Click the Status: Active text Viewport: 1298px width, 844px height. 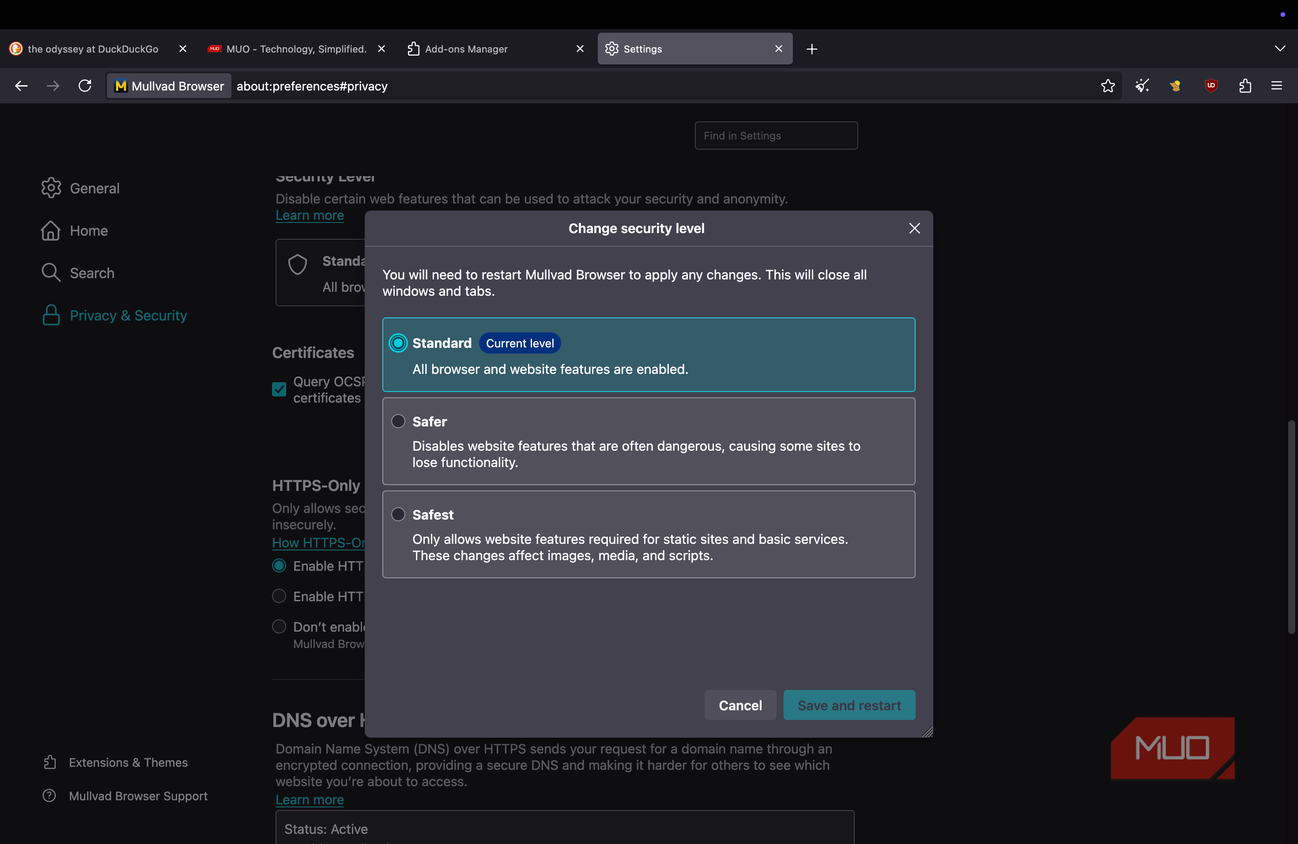pyautogui.click(x=326, y=829)
